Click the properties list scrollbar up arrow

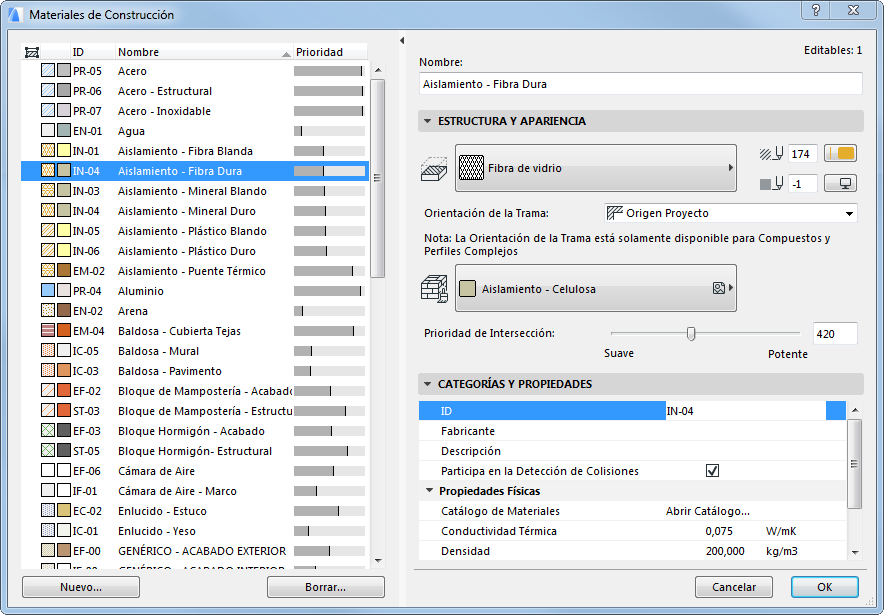point(855,410)
